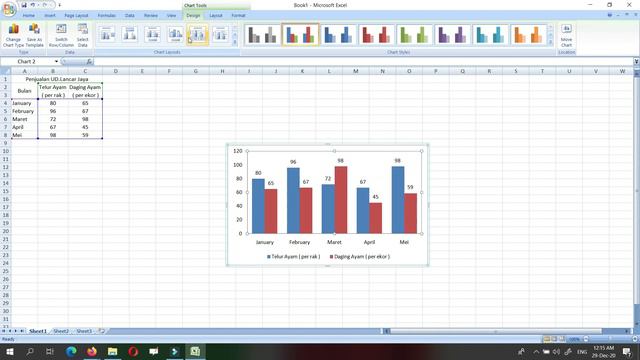Open Firefox from the taskbar

(92, 351)
